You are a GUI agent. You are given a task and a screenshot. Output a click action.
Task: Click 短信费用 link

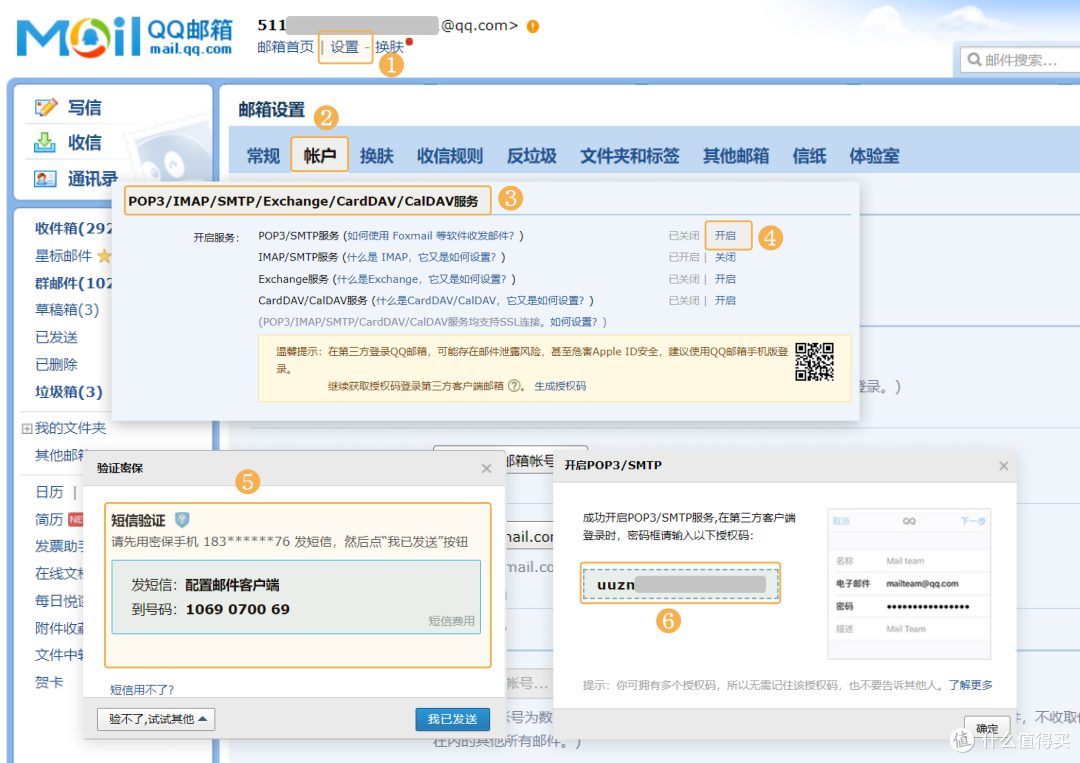point(451,621)
